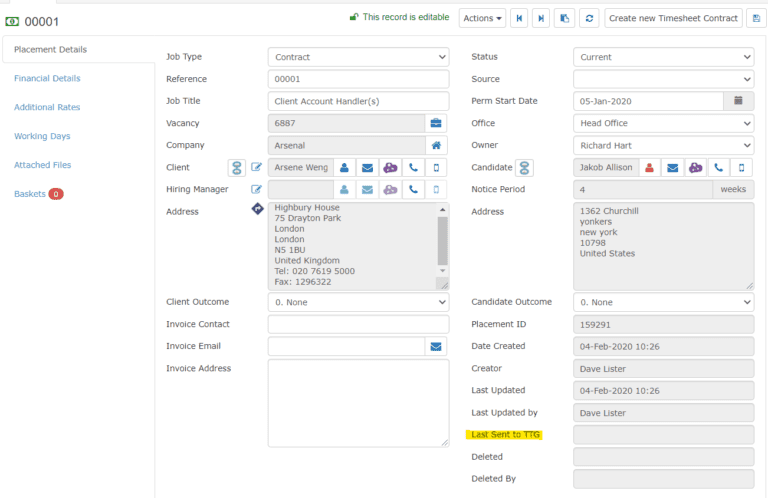768x498 pixels.
Task: Click into the Invoice Contact field
Action: point(358,324)
